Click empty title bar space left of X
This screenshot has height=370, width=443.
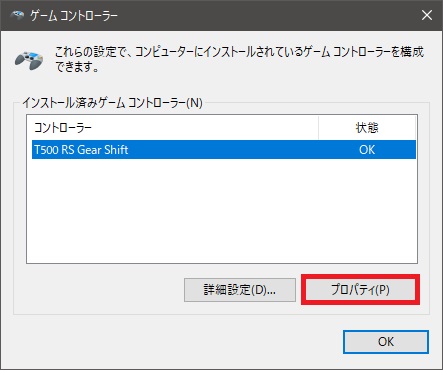pyautogui.click(x=267, y=15)
